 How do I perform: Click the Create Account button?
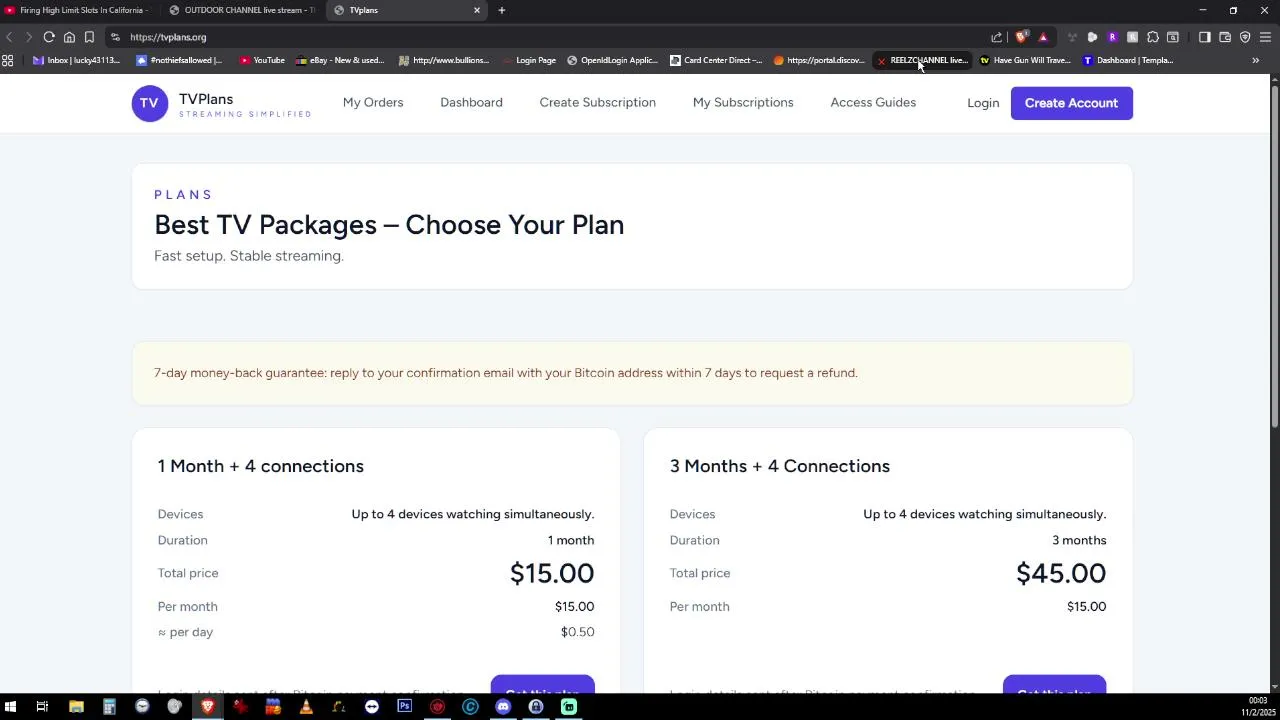[x=1071, y=103]
